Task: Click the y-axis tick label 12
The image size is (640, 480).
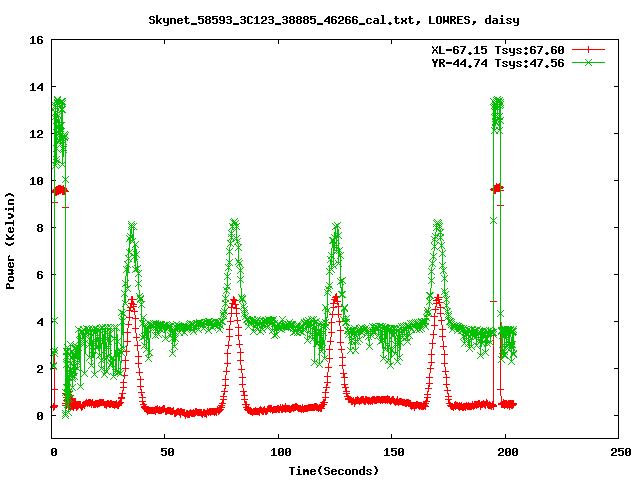Action: (36, 134)
